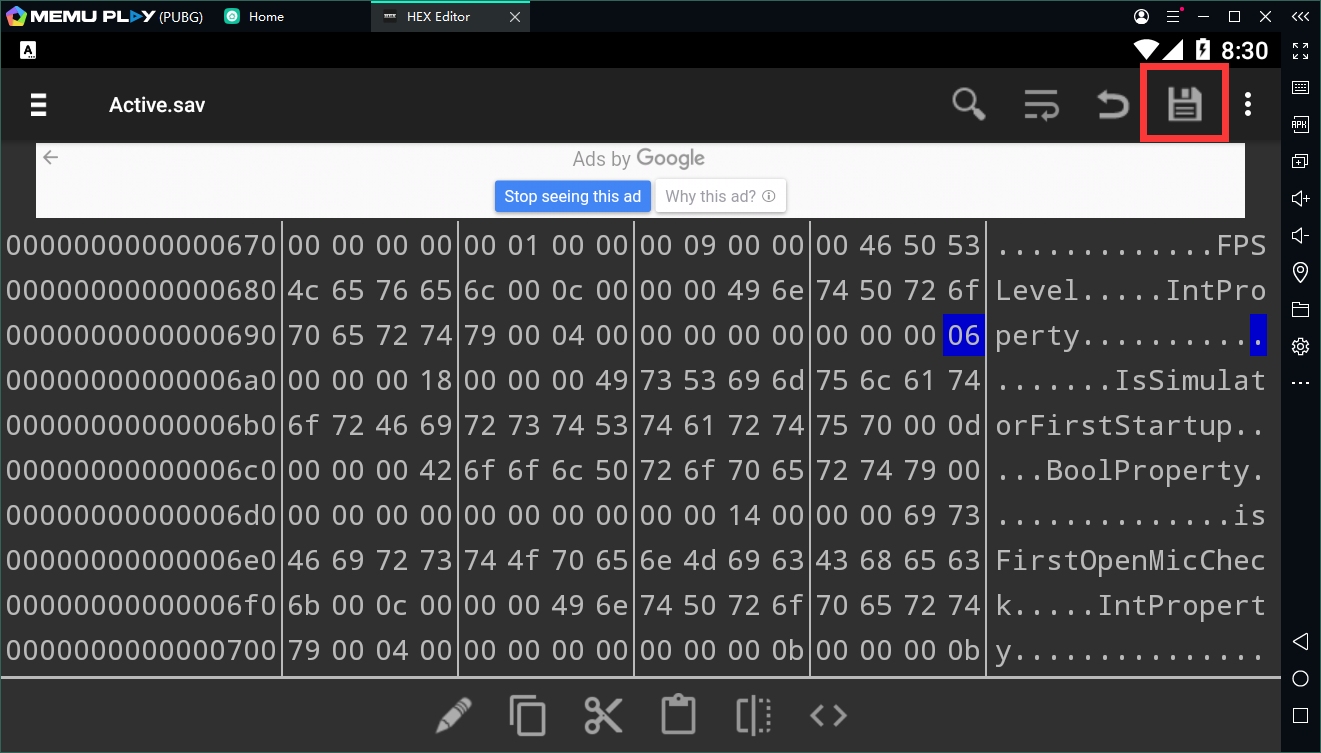Viewport: 1321px width, 753px height.
Task: Click the ad back arrow
Action: 51,157
